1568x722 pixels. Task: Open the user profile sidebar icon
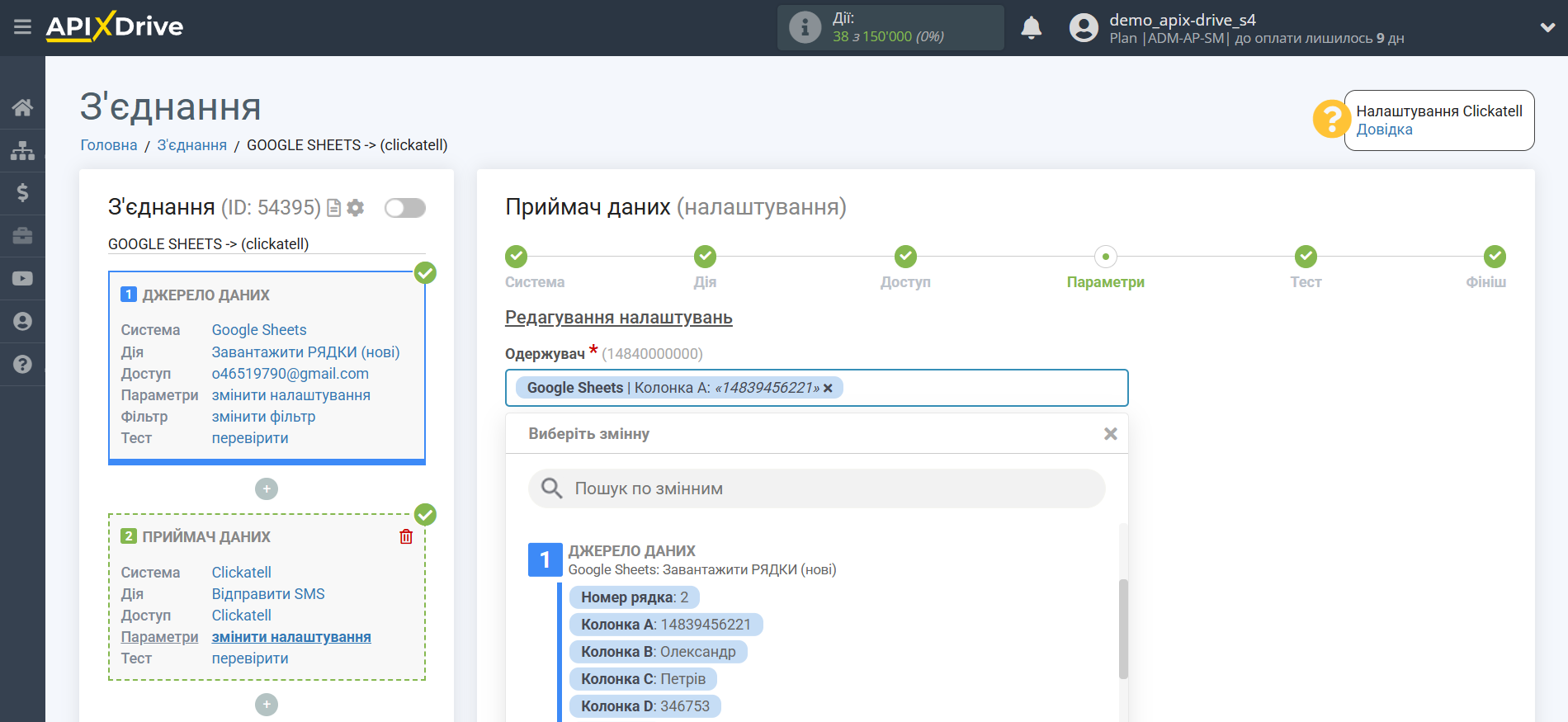click(x=22, y=322)
